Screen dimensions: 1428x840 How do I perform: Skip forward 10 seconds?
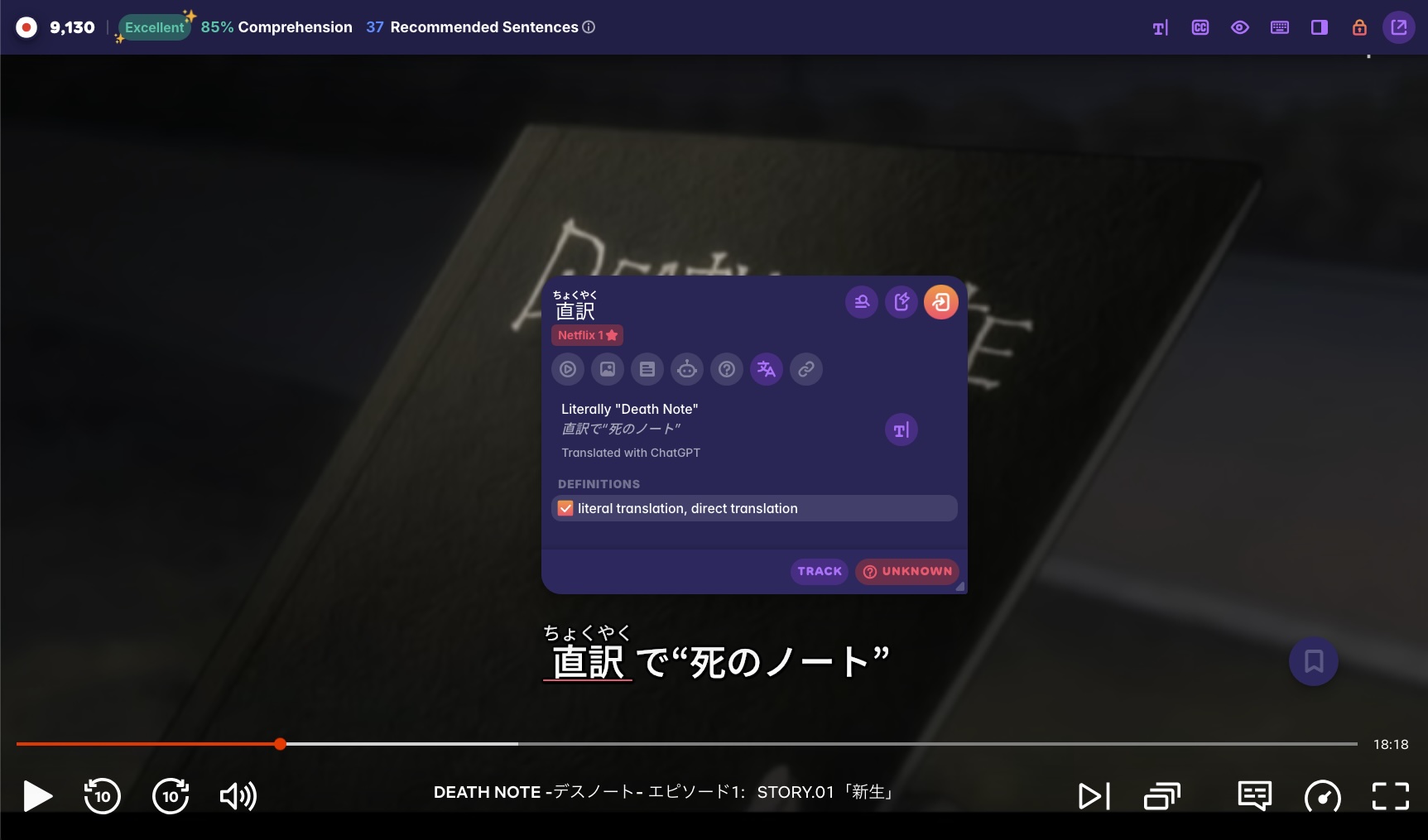click(171, 796)
